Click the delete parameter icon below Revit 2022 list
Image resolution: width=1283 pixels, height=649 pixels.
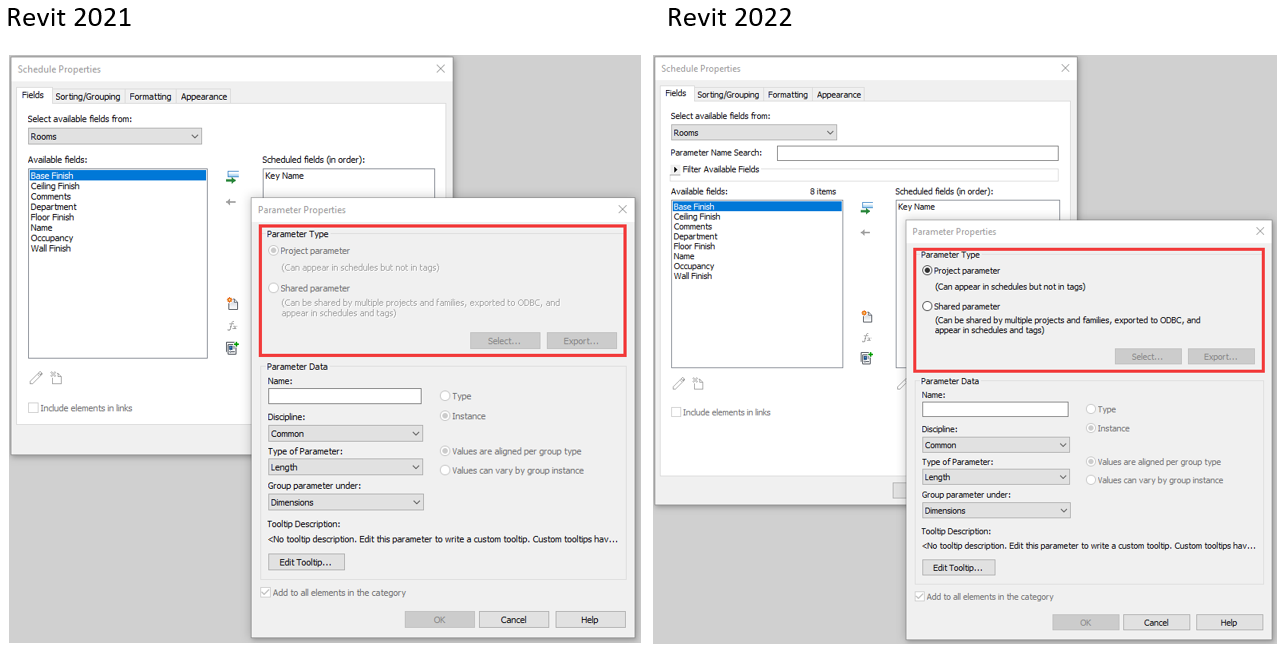coord(698,383)
